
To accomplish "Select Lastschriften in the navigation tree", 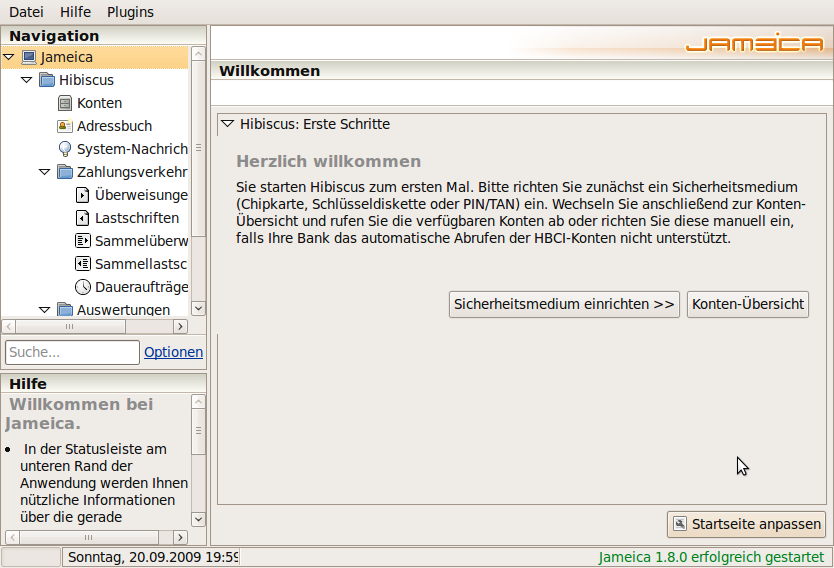I will [137, 218].
